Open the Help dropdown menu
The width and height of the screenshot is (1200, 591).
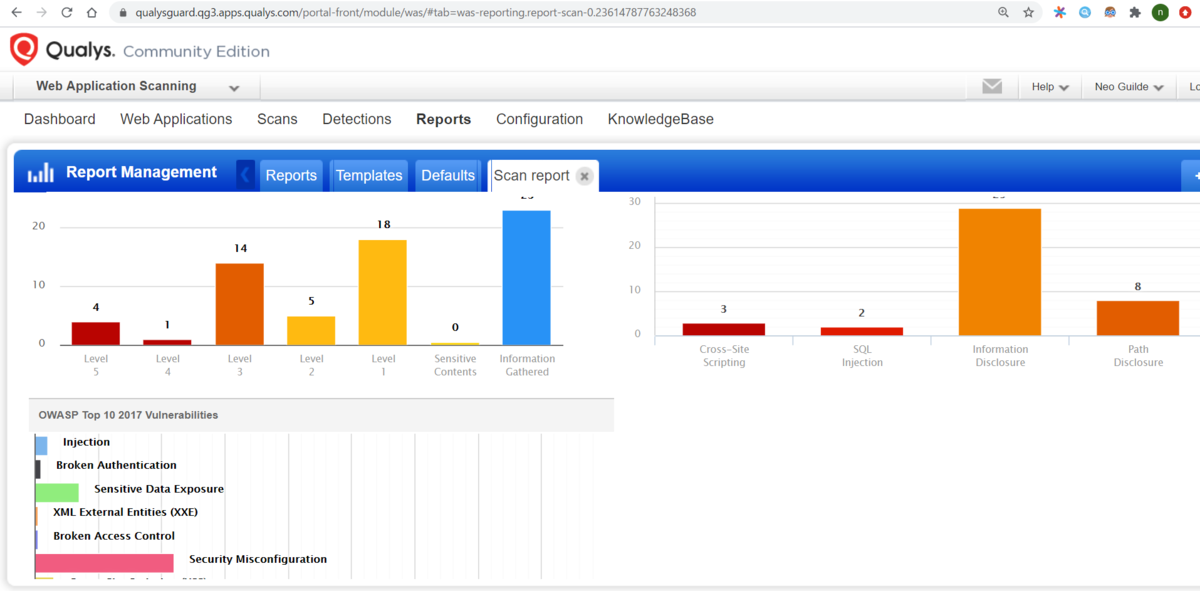coord(1050,87)
